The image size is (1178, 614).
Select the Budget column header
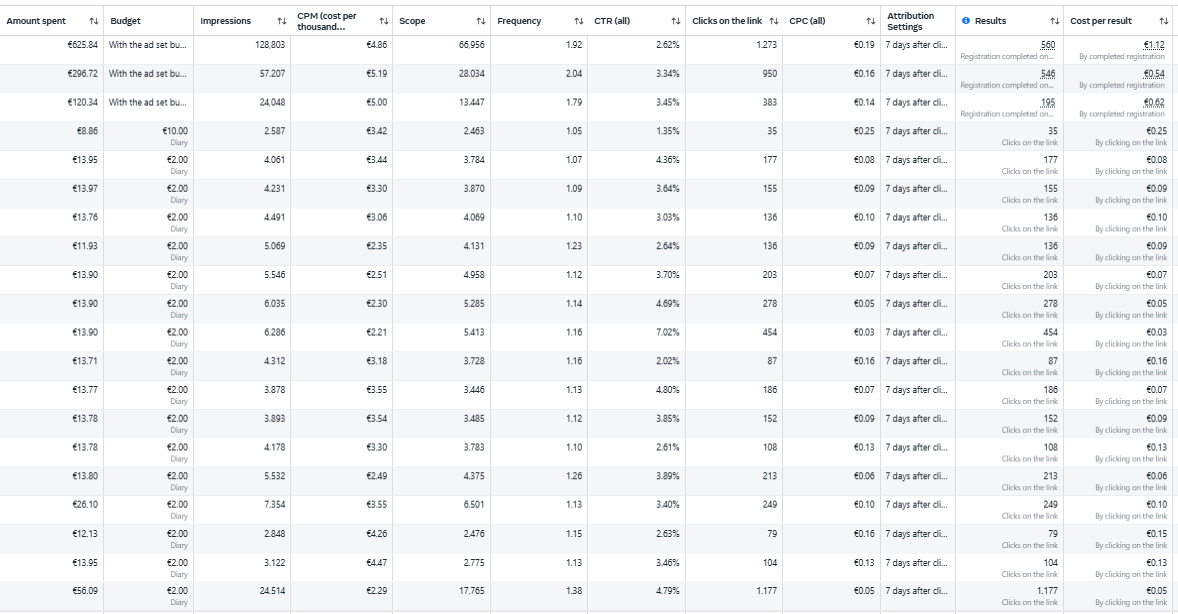(x=126, y=21)
